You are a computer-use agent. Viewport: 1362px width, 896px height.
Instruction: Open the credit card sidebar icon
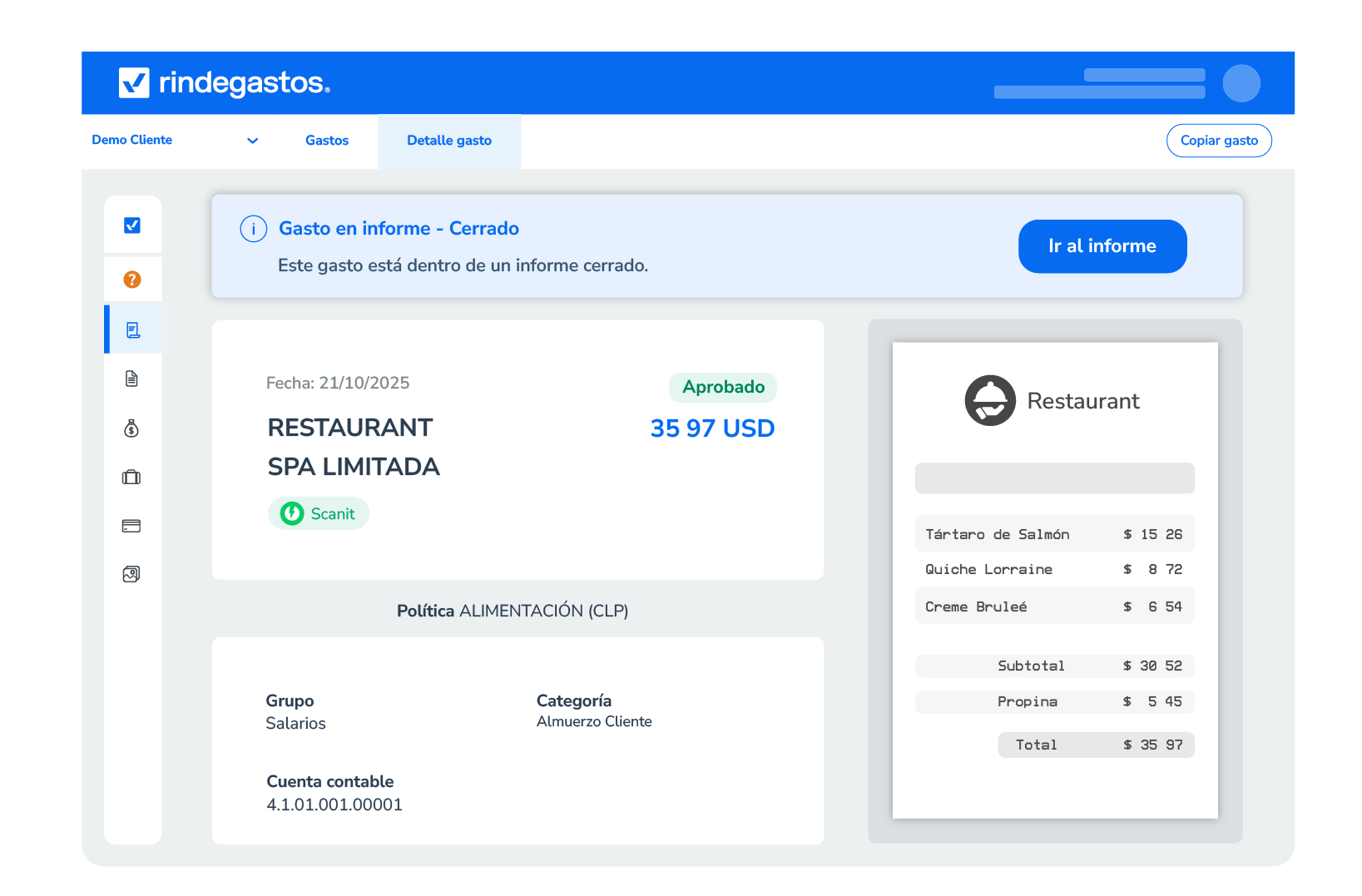pos(131,526)
